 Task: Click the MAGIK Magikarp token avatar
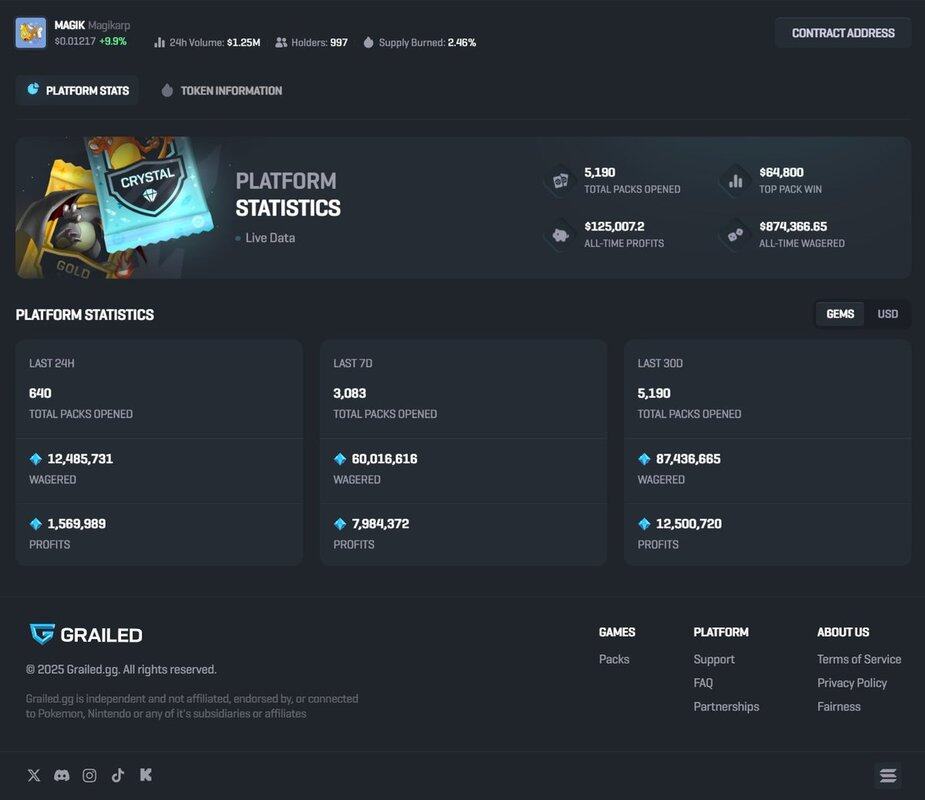pos(30,32)
